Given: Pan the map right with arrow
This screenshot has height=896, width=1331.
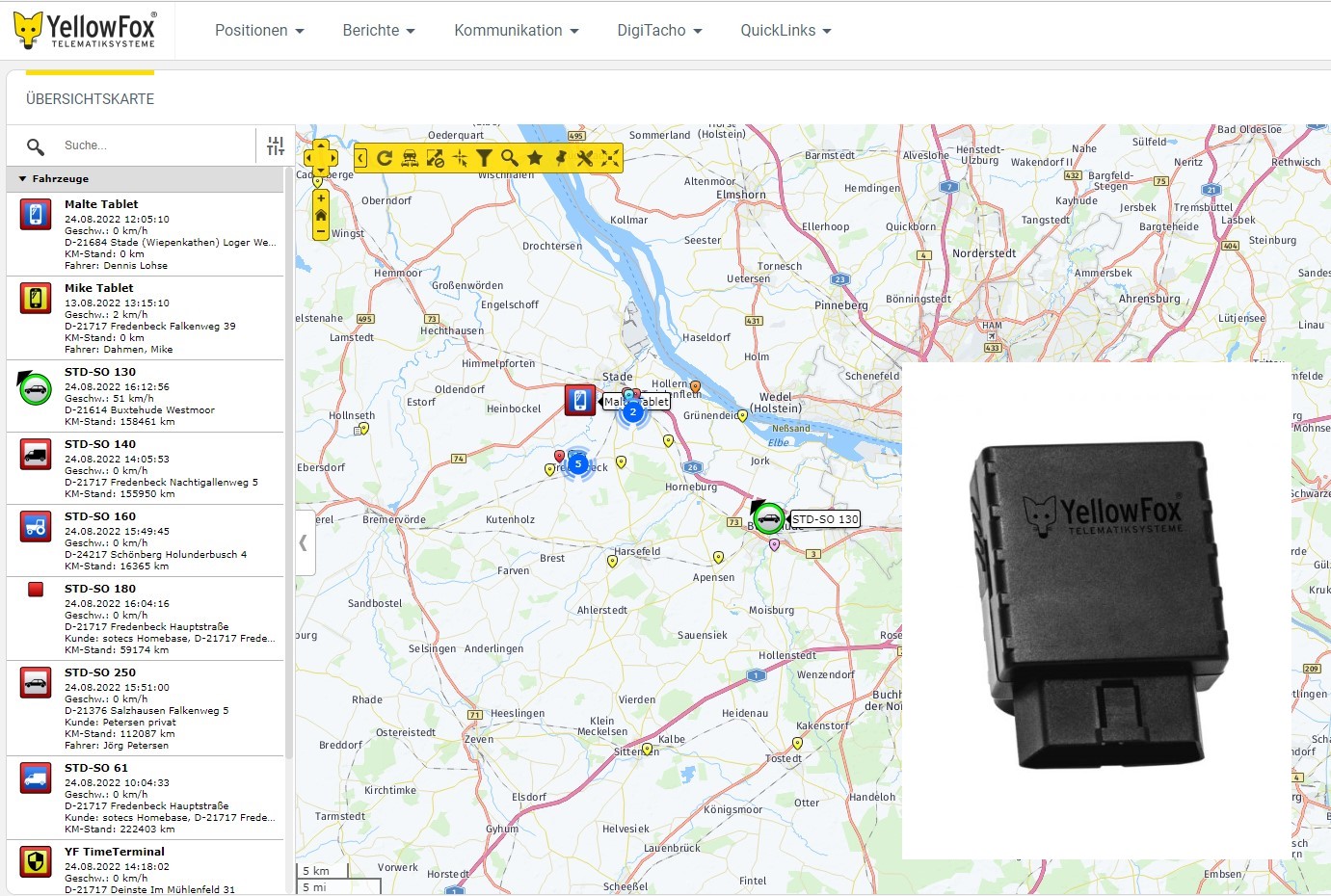Looking at the screenshot, I should tap(333, 158).
